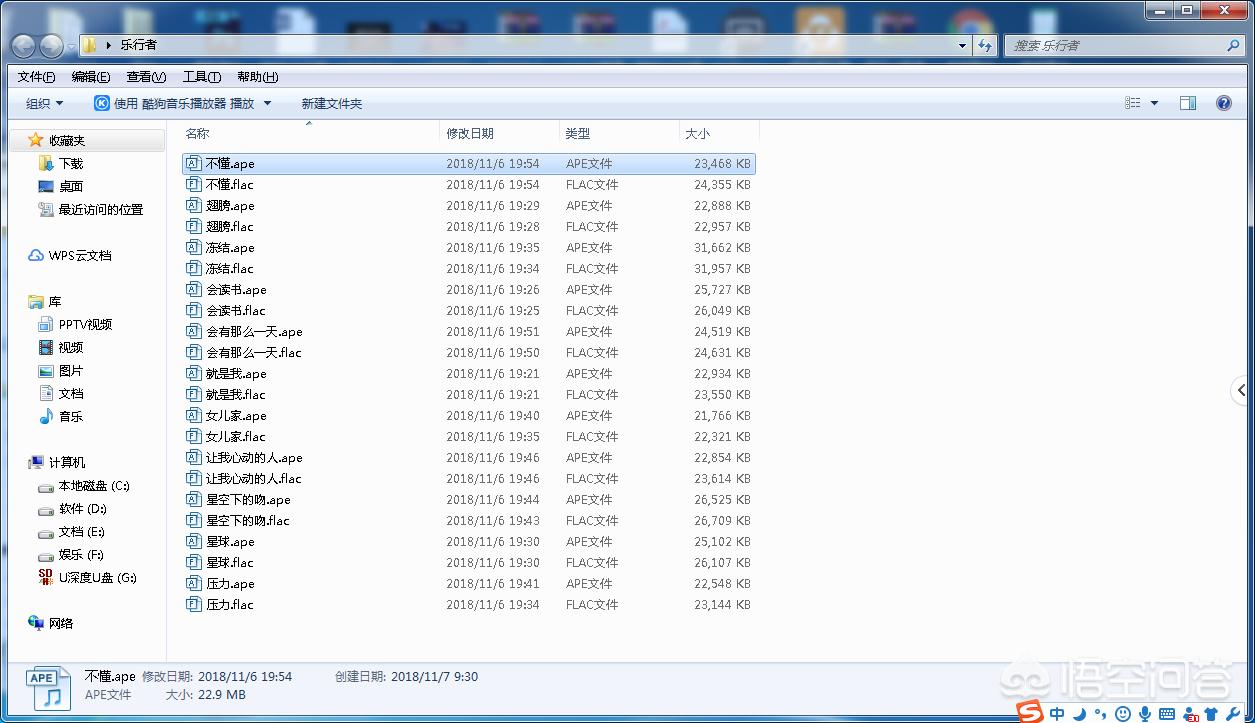This screenshot has width=1255, height=723.
Task: Click the magnifier icon in search box
Action: click(1233, 46)
